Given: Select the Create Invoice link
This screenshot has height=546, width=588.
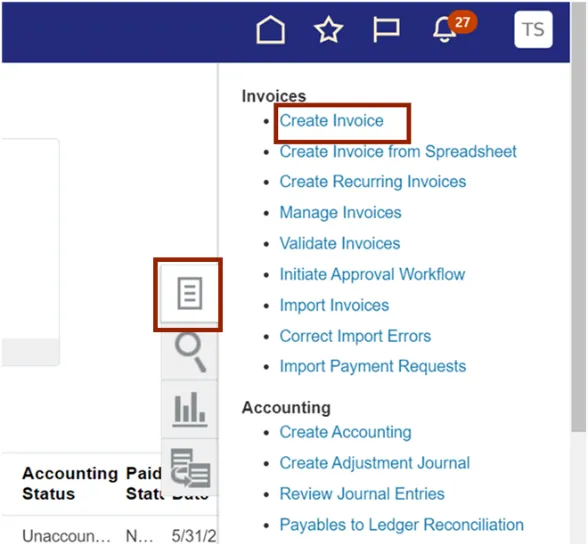Looking at the screenshot, I should [332, 121].
